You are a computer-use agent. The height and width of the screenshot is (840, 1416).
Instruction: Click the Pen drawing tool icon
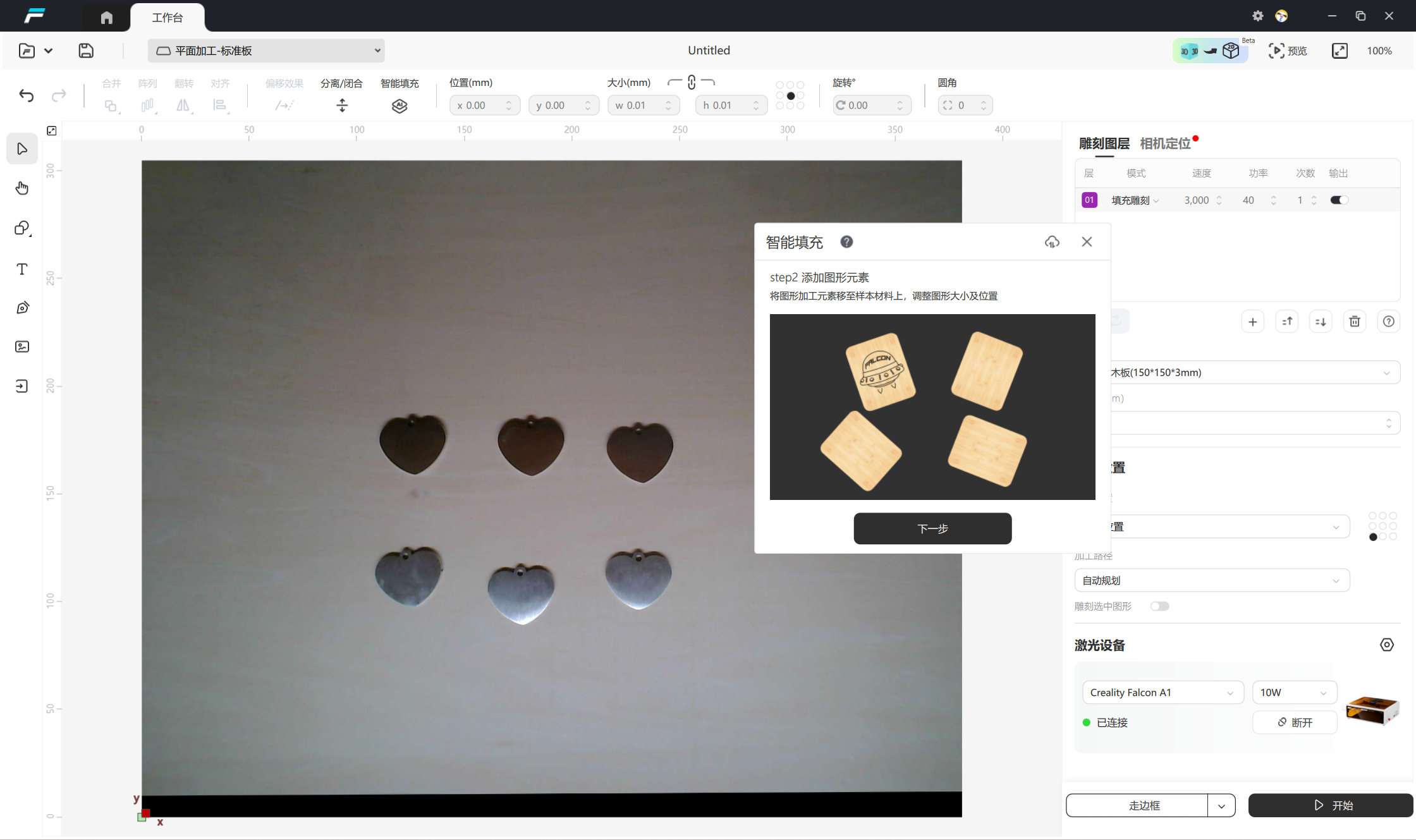pos(22,308)
